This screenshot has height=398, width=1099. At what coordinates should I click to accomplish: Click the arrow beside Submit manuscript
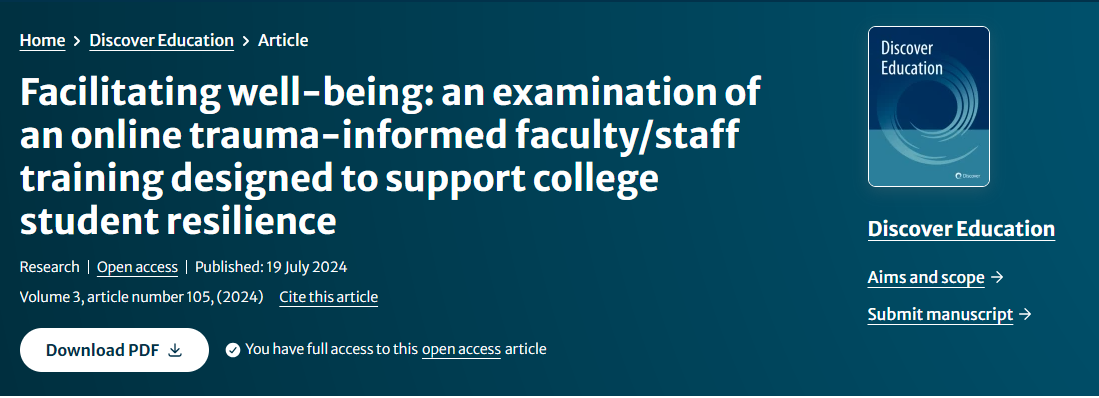click(1025, 315)
